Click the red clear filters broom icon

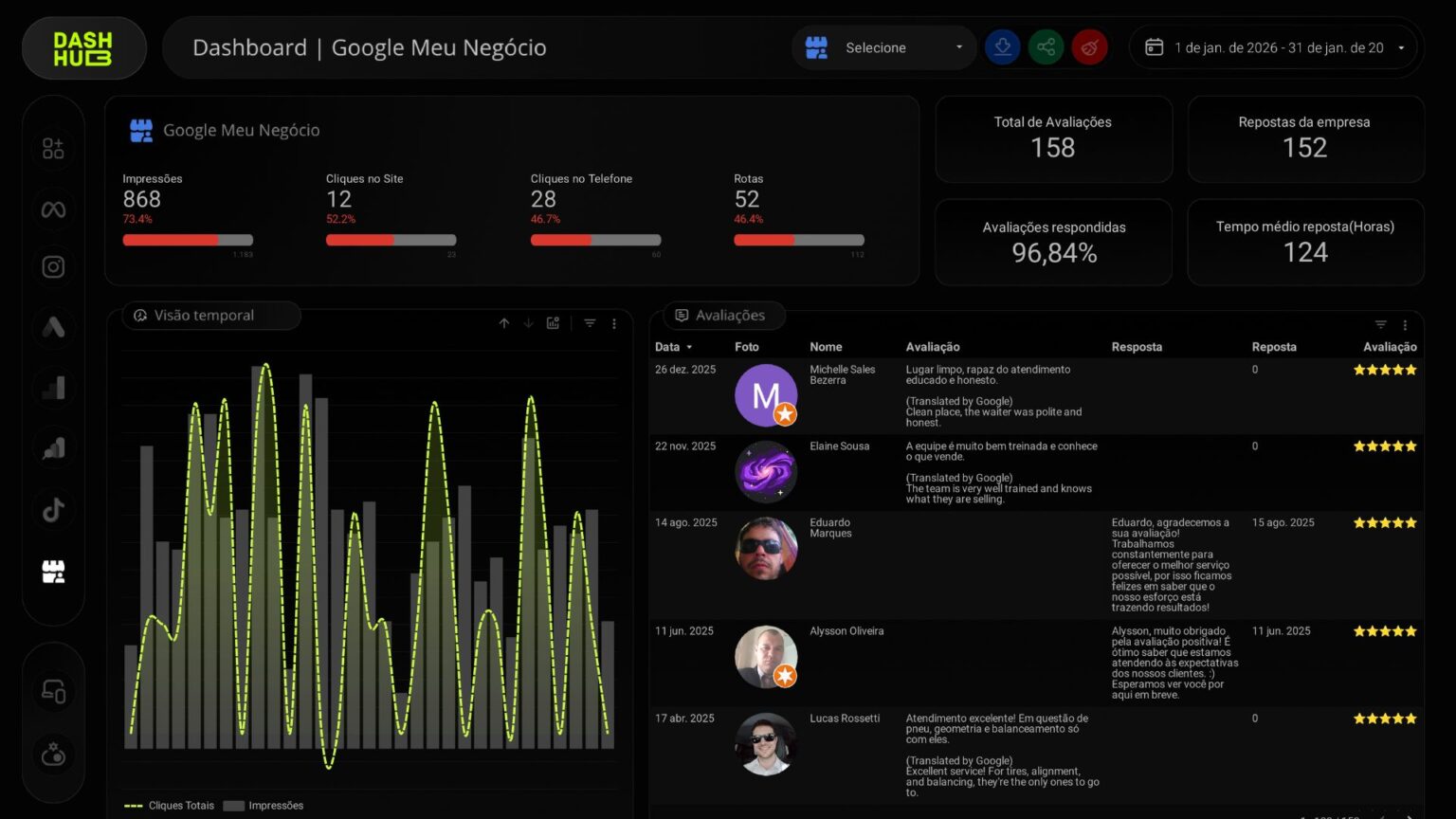pyautogui.click(x=1089, y=47)
